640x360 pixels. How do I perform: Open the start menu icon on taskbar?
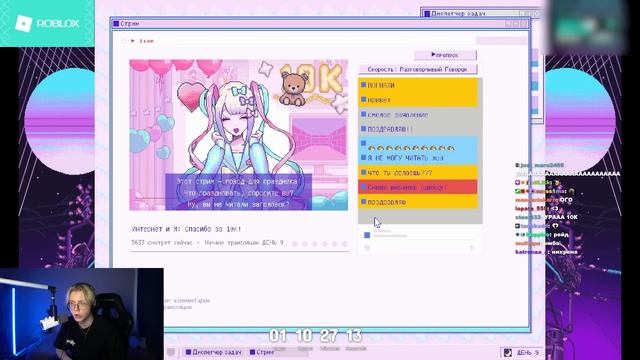tap(171, 352)
